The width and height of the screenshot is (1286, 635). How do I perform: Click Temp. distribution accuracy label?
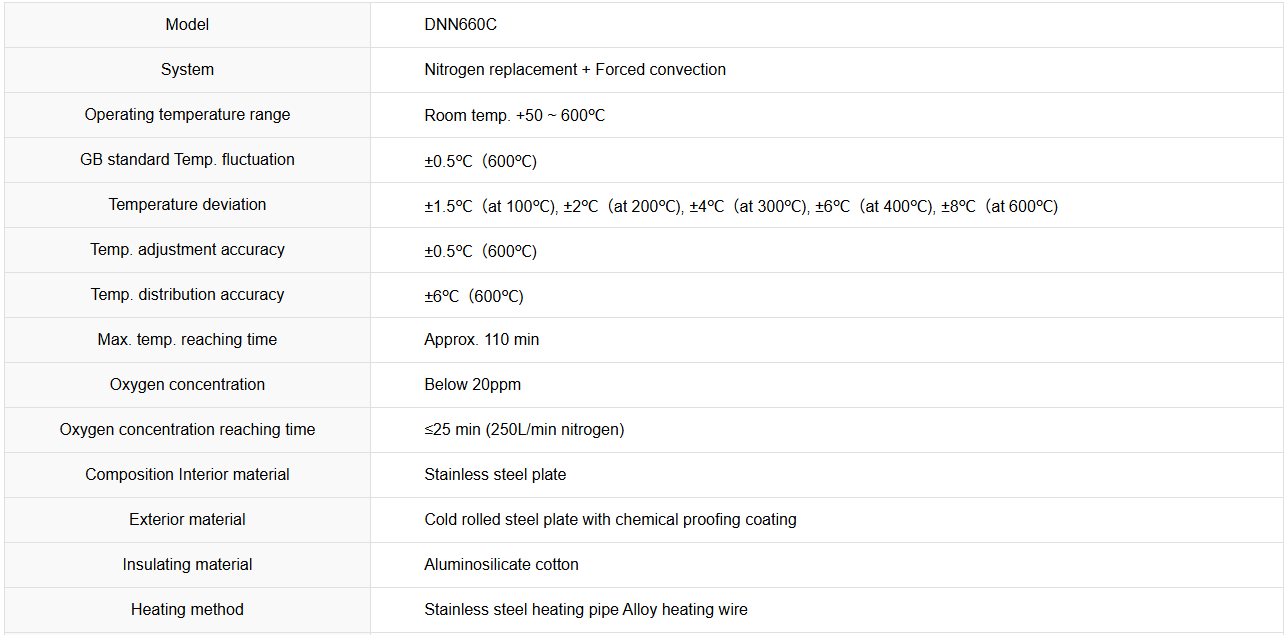point(187,295)
